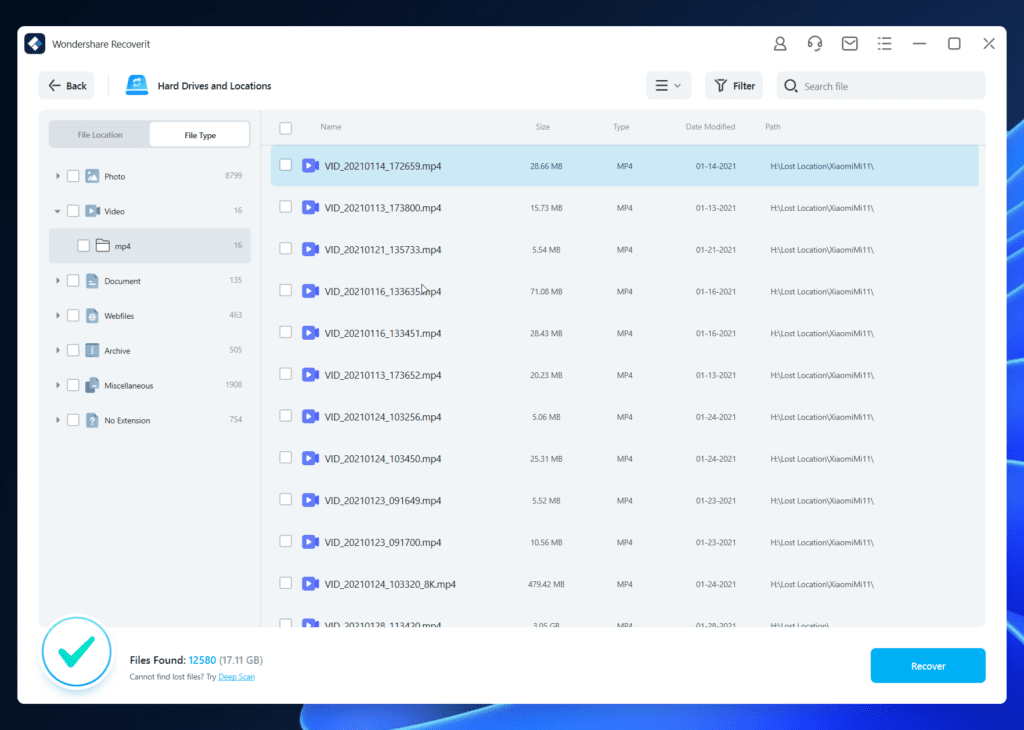Open the view mode dropdown menu
The height and width of the screenshot is (730, 1024).
coord(667,86)
